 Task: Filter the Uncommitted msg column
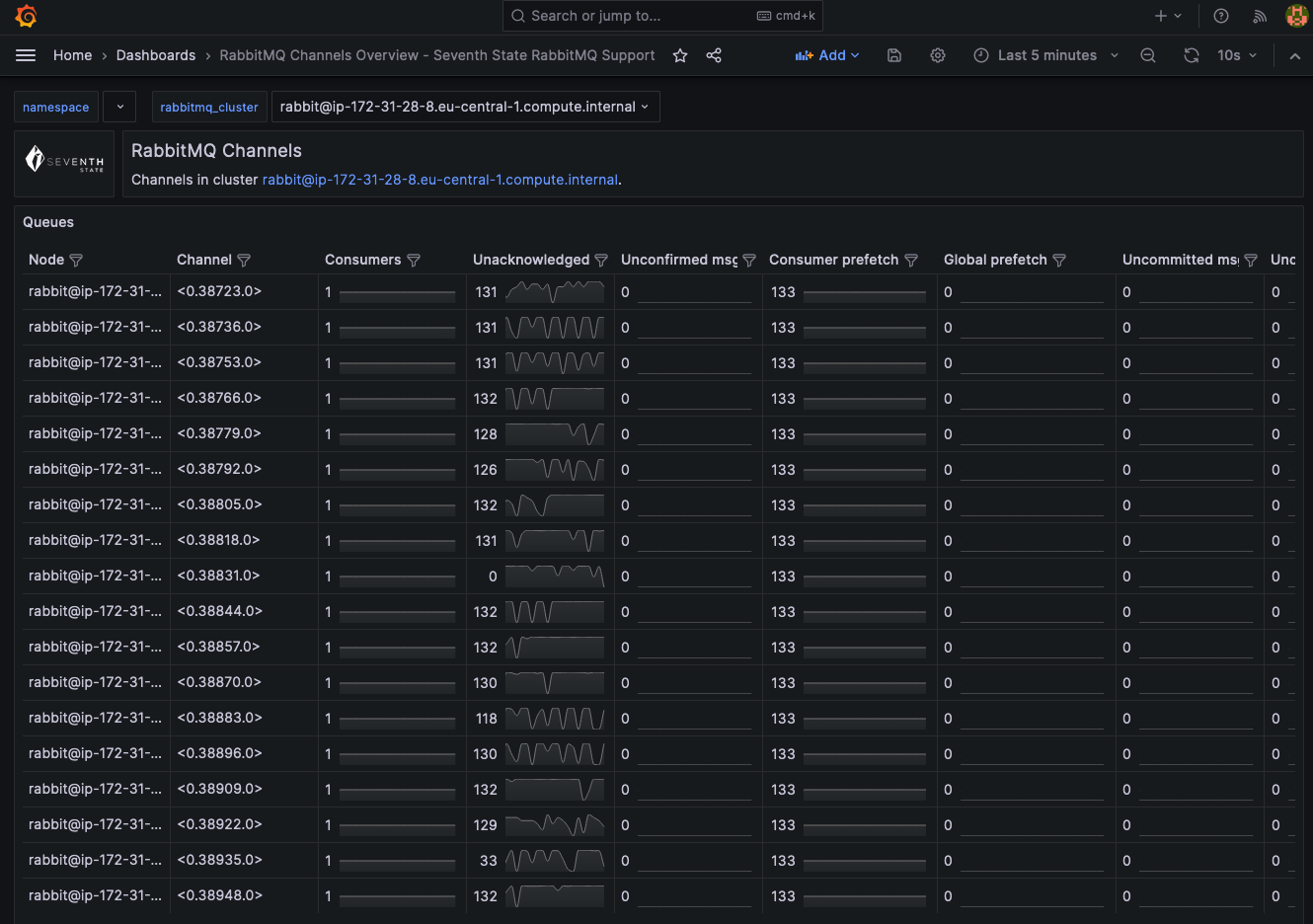point(1251,261)
